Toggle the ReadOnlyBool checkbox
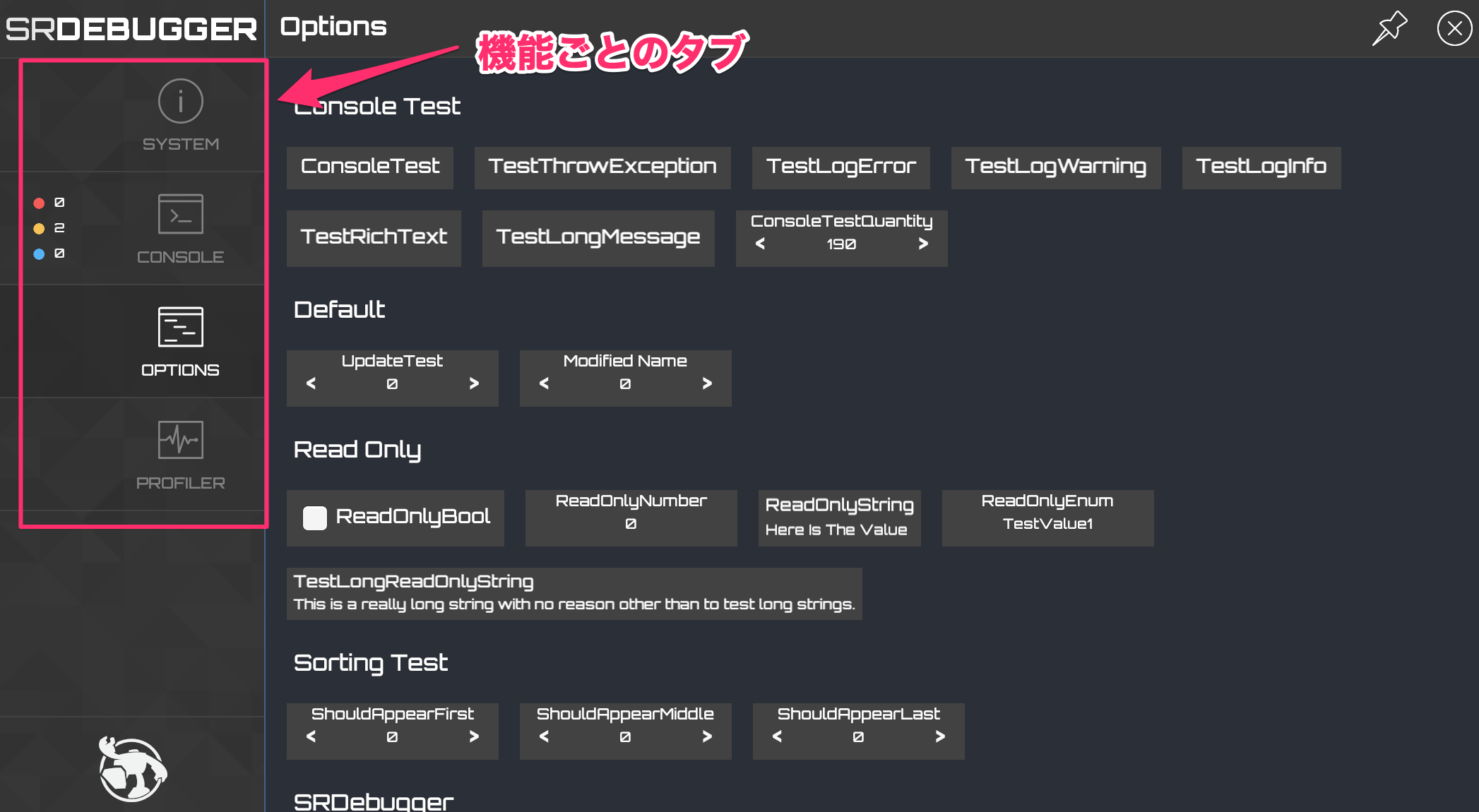 [314, 518]
